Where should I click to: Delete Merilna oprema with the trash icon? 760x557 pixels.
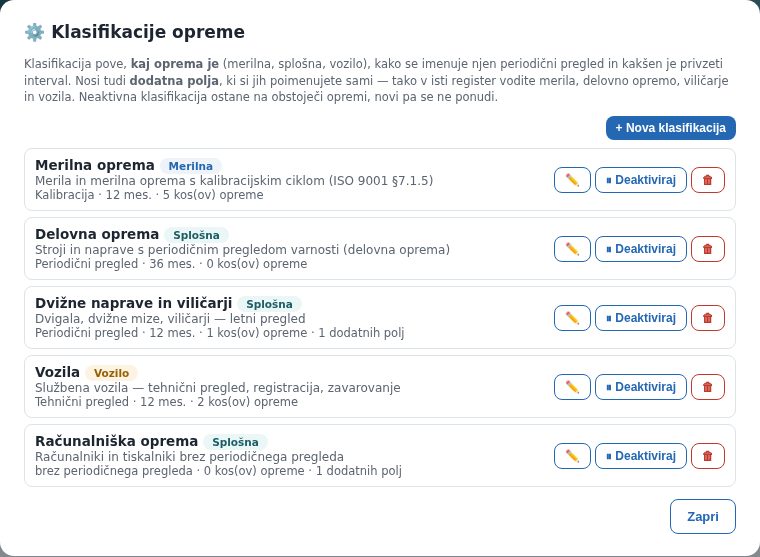pos(708,180)
